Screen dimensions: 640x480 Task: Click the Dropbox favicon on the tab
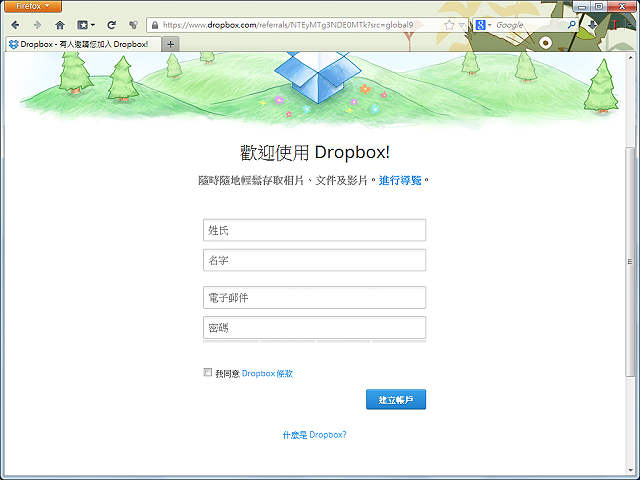(x=13, y=44)
